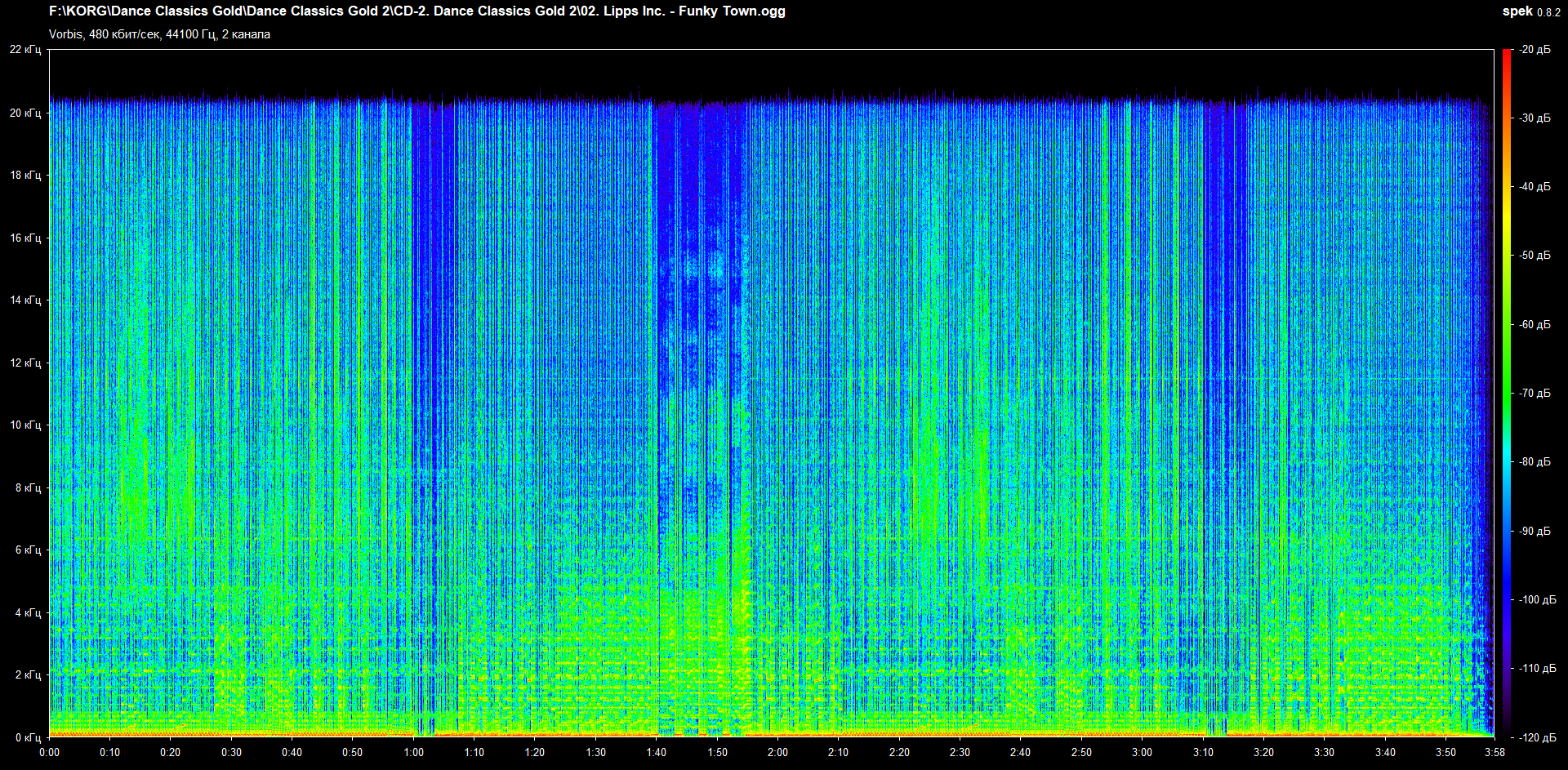
Task: Click the 0:30 time axis label
Action: (x=231, y=752)
